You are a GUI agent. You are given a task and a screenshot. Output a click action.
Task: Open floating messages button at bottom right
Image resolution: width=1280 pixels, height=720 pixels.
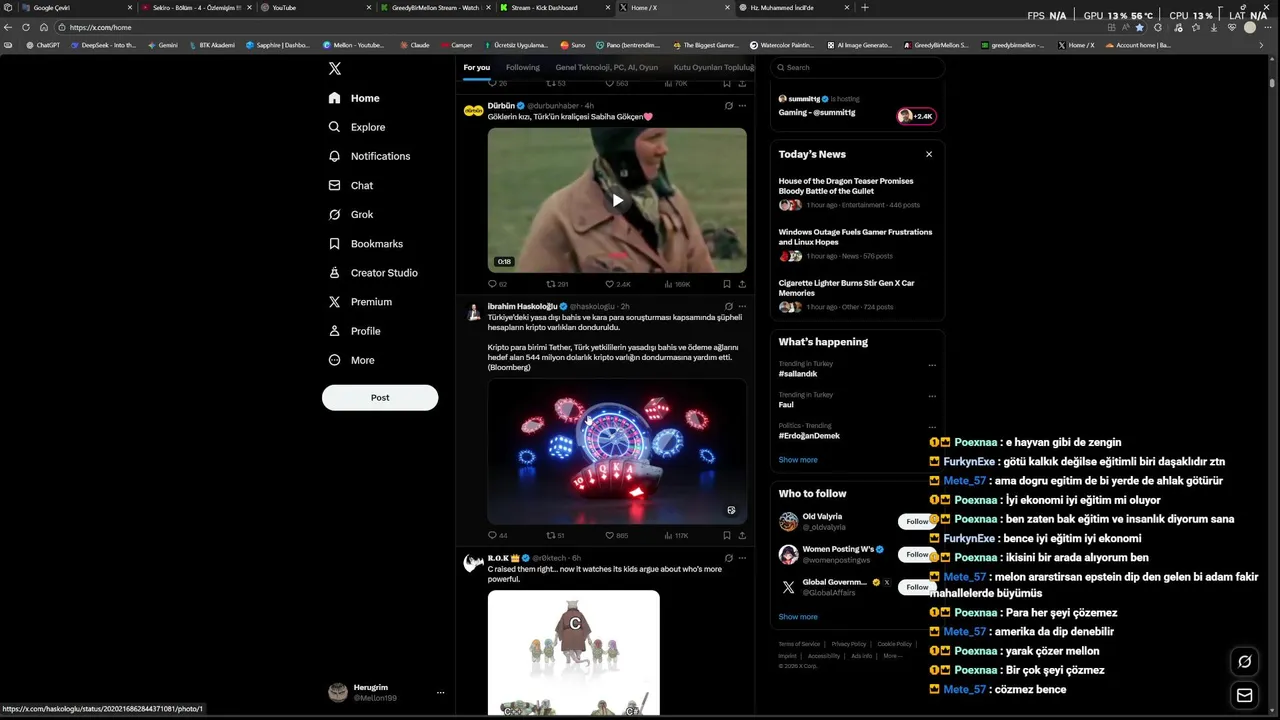(x=1245, y=695)
